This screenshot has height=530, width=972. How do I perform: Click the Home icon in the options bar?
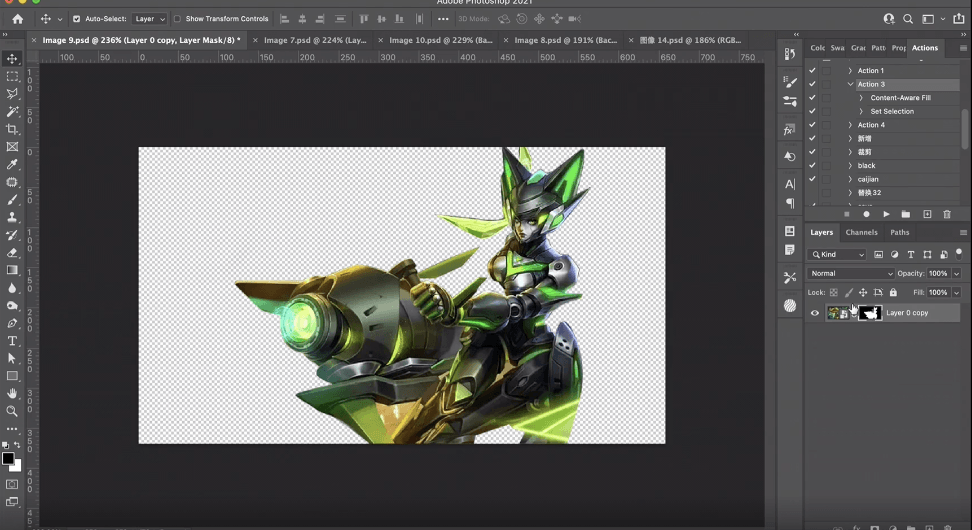(17, 19)
